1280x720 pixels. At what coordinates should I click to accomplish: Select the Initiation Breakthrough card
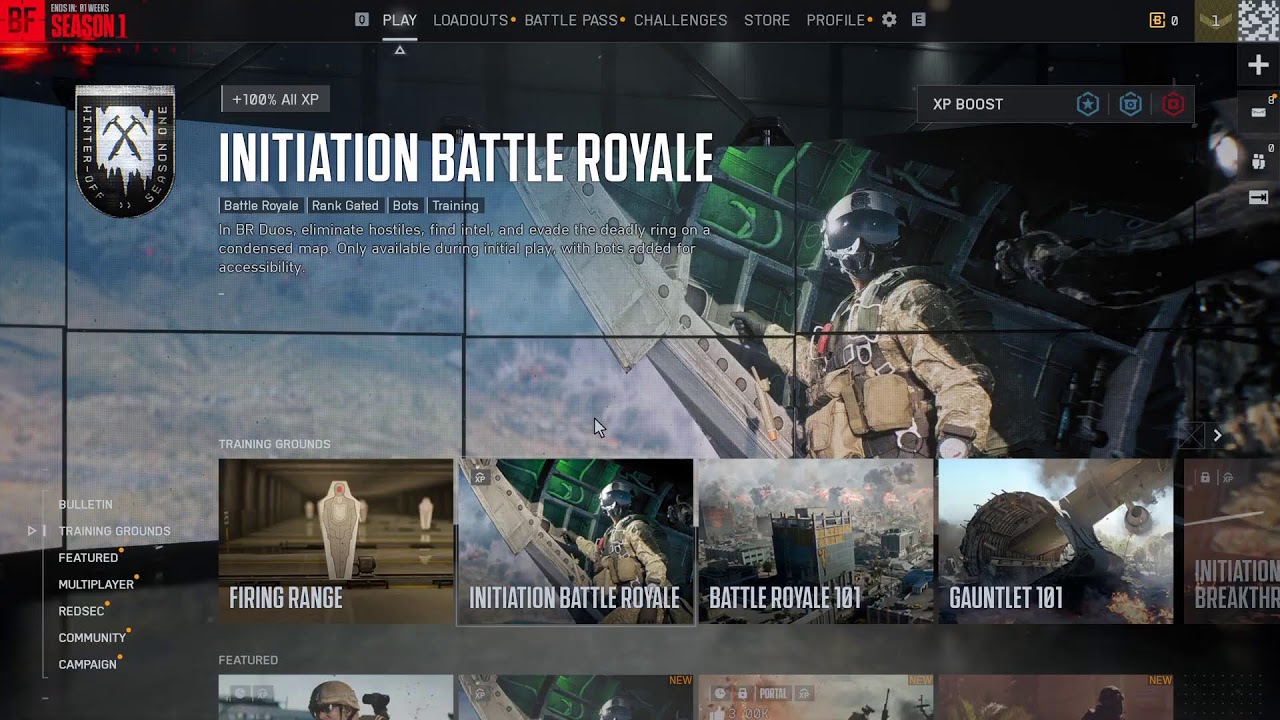(x=1232, y=541)
